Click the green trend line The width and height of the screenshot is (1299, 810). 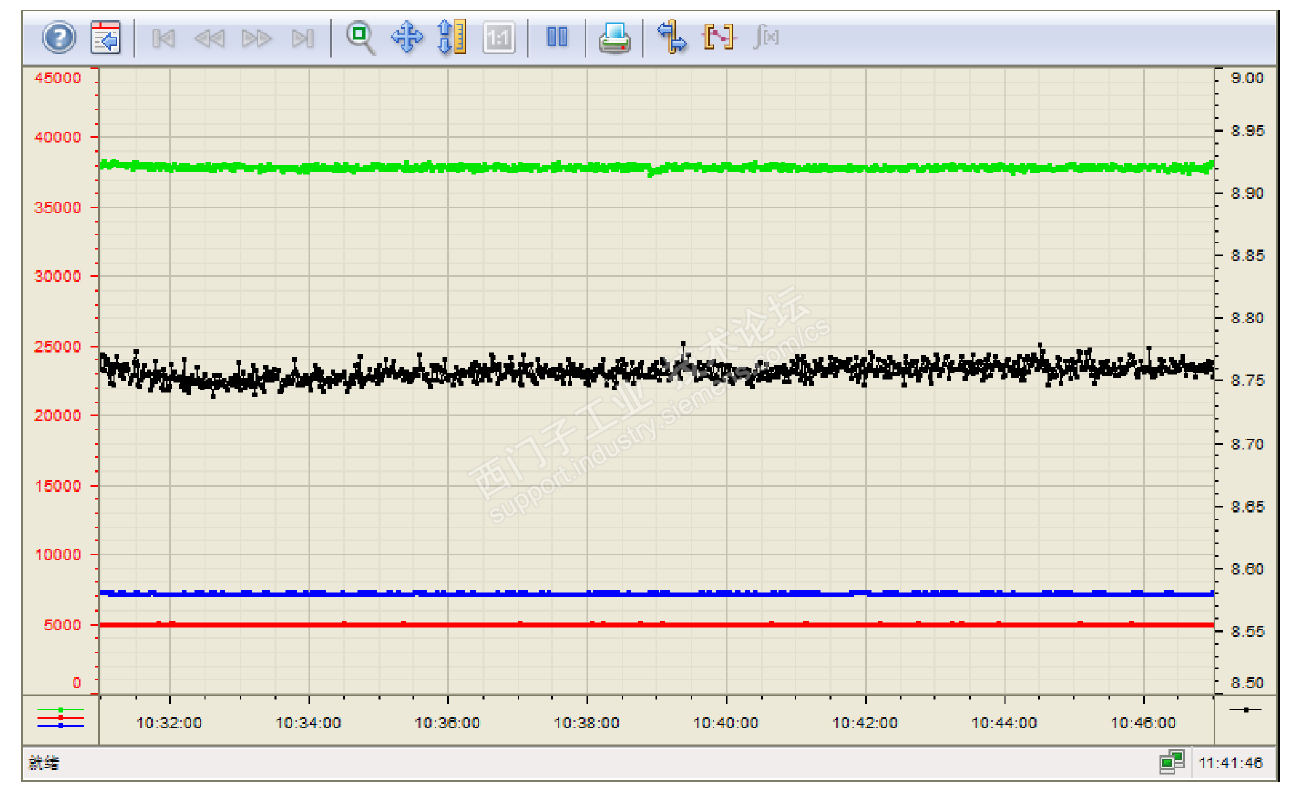pyautogui.click(x=655, y=168)
